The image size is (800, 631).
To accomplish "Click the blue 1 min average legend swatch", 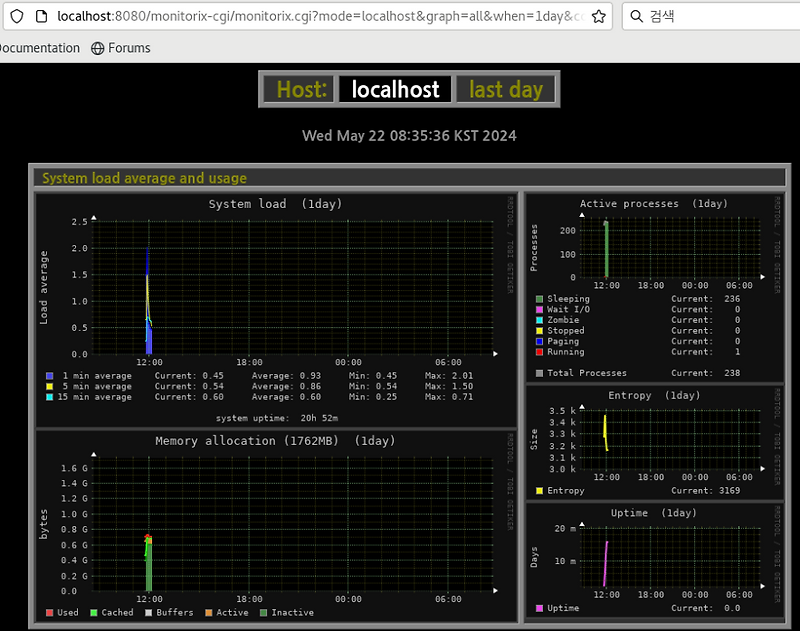I will point(49,376).
